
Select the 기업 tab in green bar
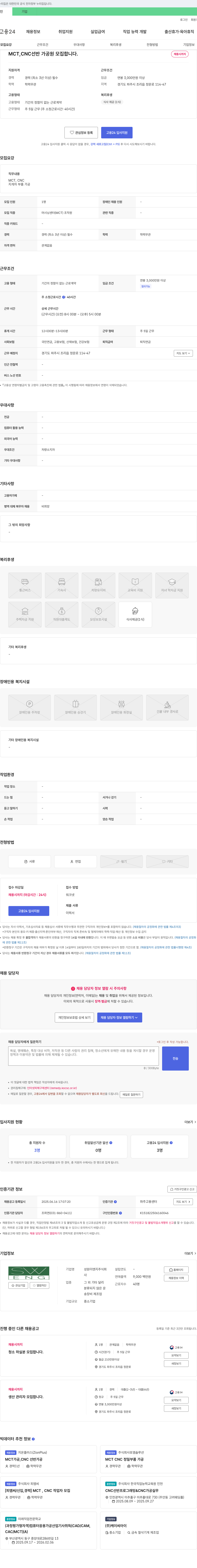tap(24, 12)
